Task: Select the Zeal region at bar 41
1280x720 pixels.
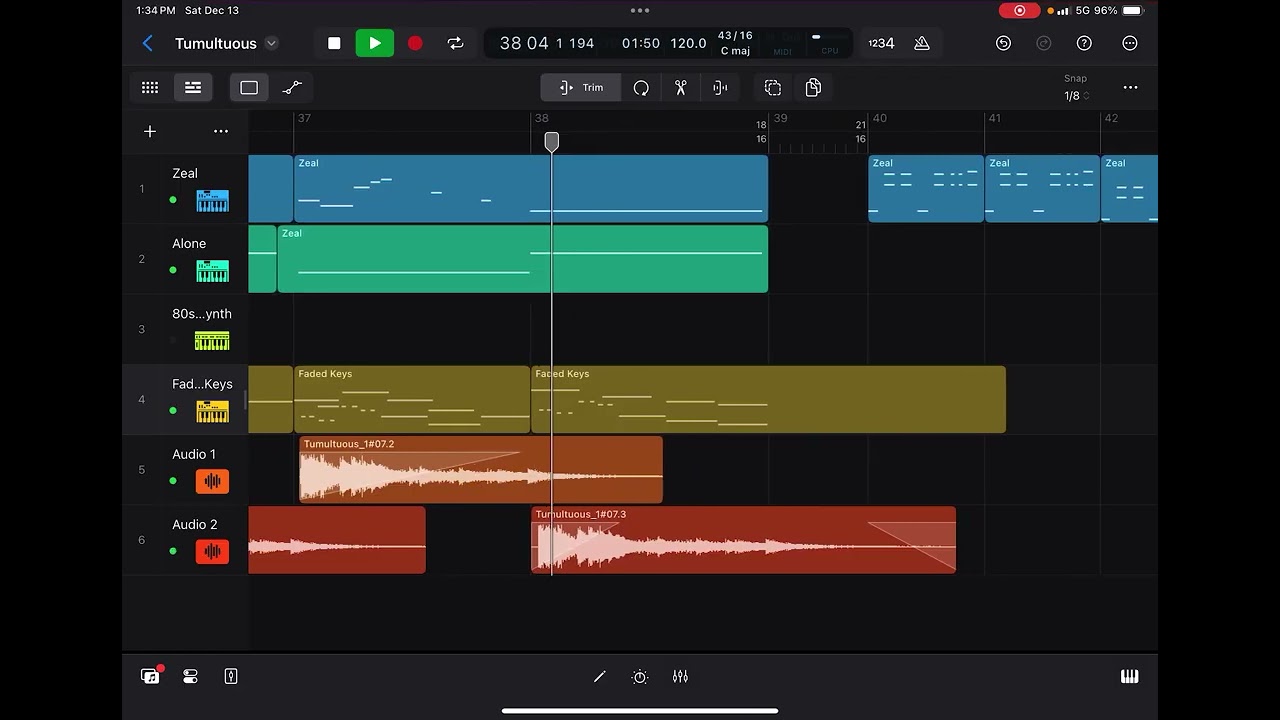Action: (x=1042, y=189)
